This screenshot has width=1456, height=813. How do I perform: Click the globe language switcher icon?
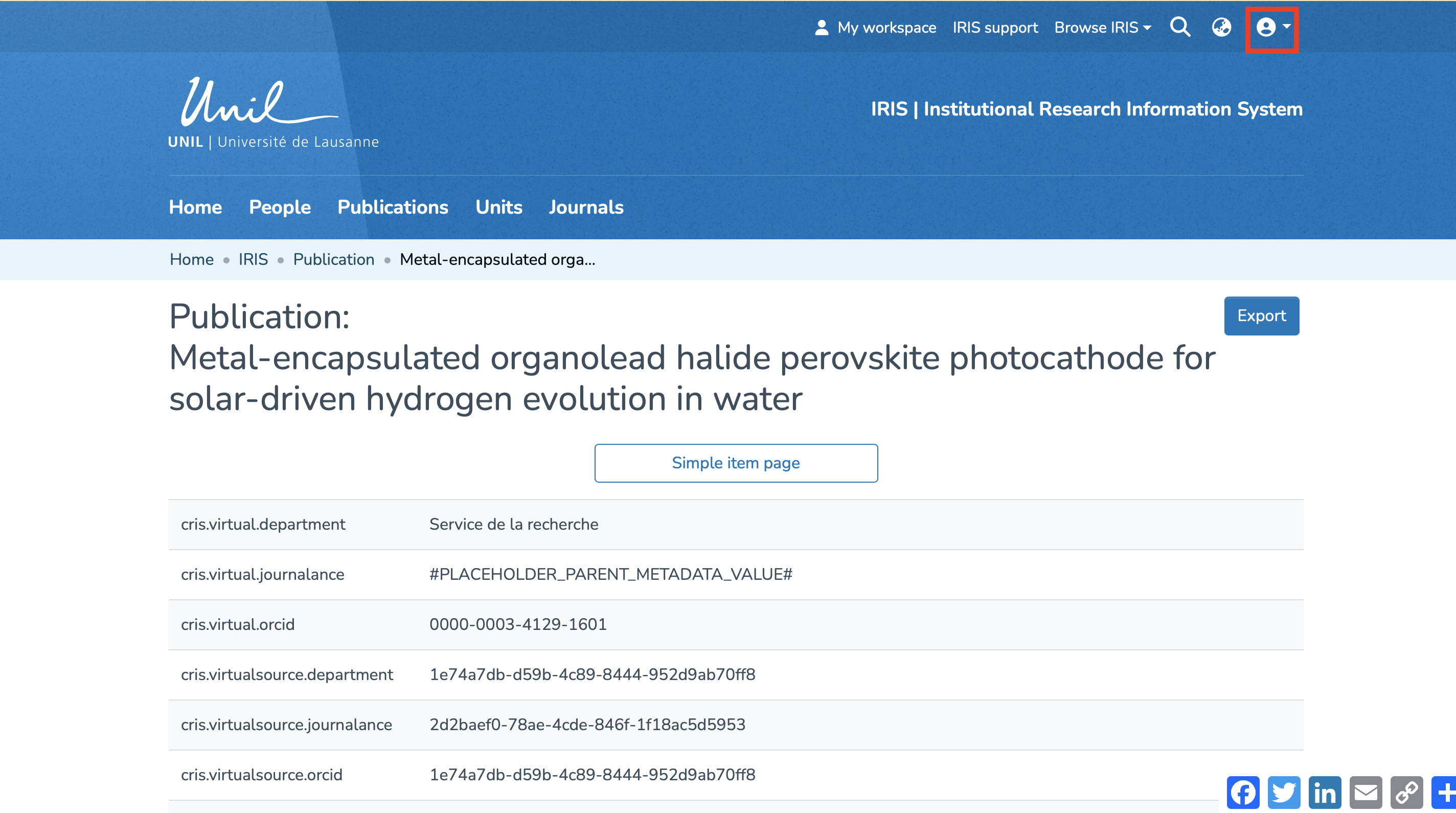[x=1221, y=27]
